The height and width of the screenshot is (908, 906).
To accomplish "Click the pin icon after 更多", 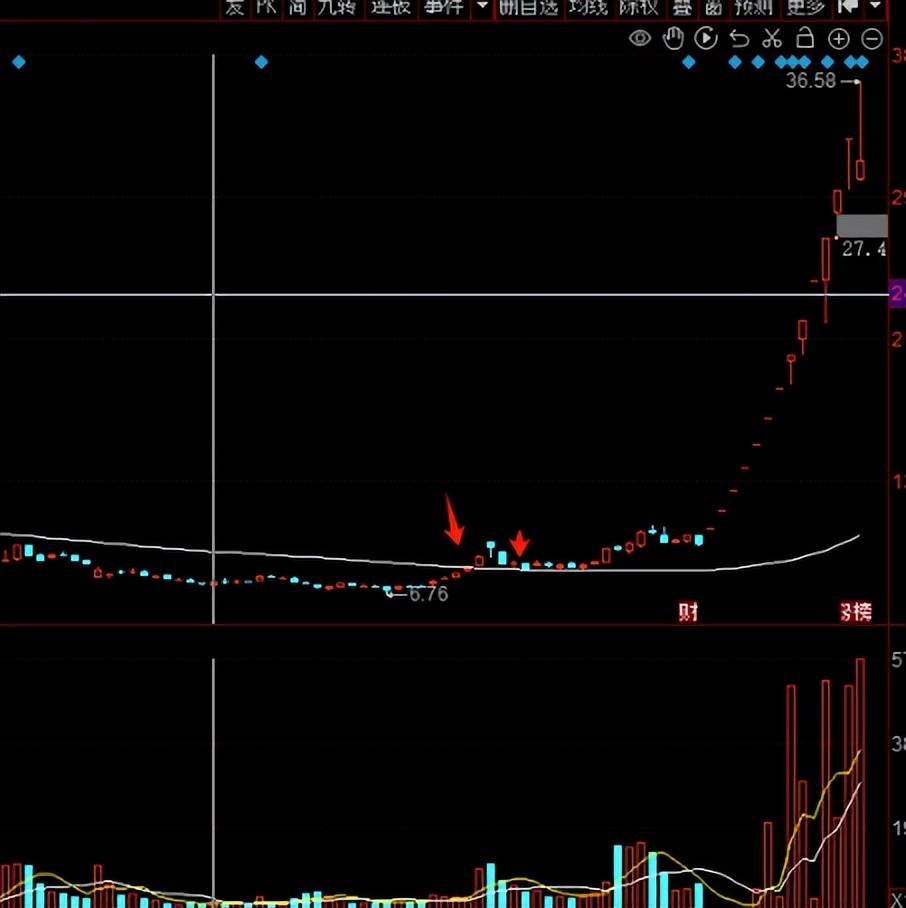I will 848,7.
